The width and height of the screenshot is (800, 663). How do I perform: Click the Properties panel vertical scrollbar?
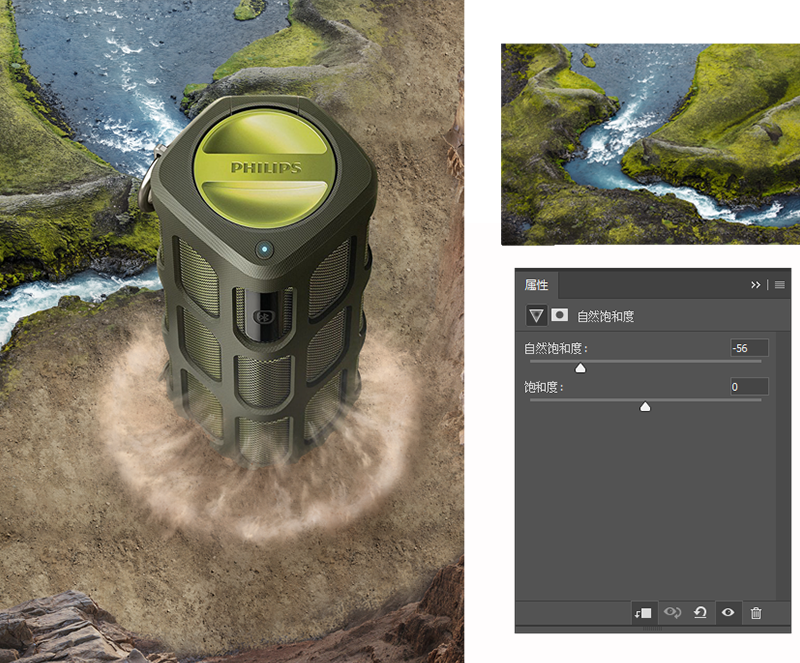pyautogui.click(x=784, y=465)
